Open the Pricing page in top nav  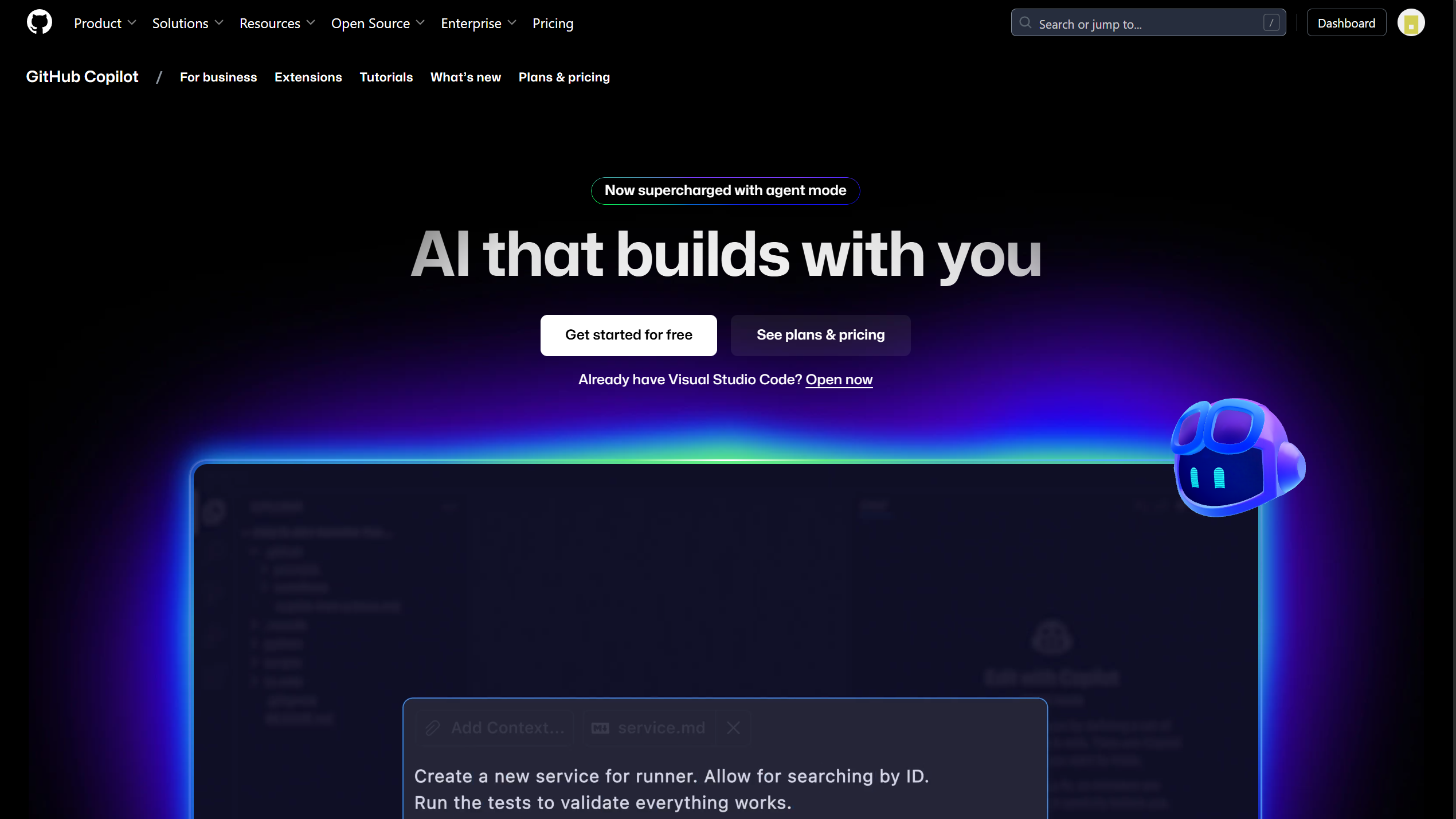tap(553, 24)
